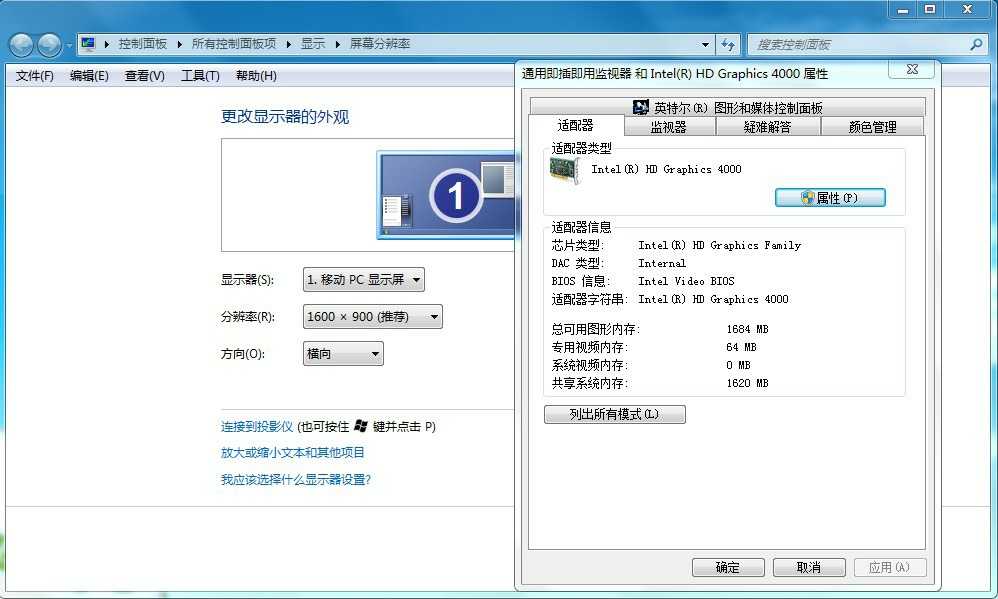The height and width of the screenshot is (599, 998).
Task: Open the 方向 orientation dropdown
Action: 343,353
